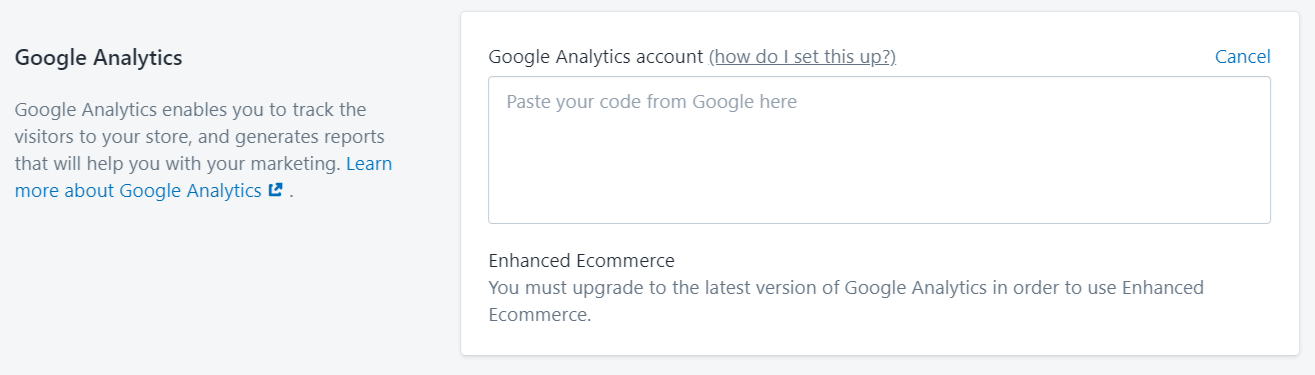
Task: Click the 'Google Analytics account' field label
Action: pyautogui.click(x=596, y=57)
